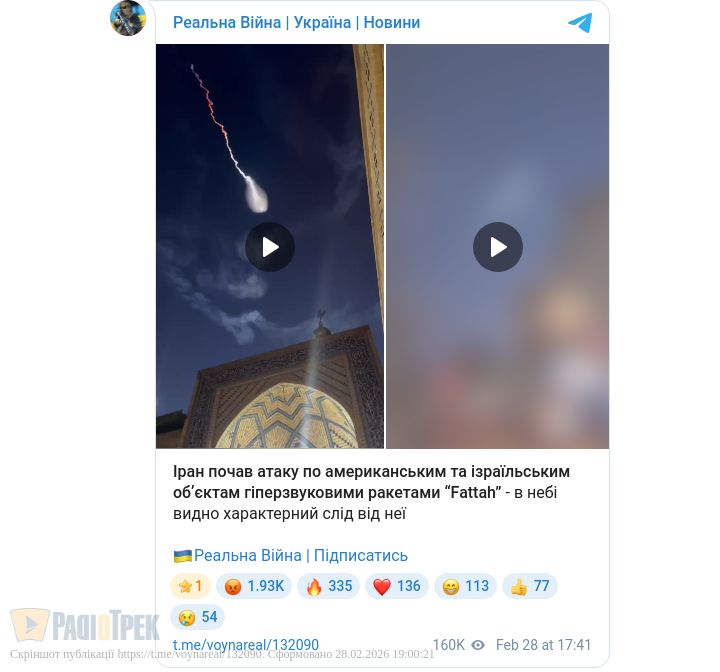Play the rocket trail video
Screen dimensions: 720x672
pos(270,247)
